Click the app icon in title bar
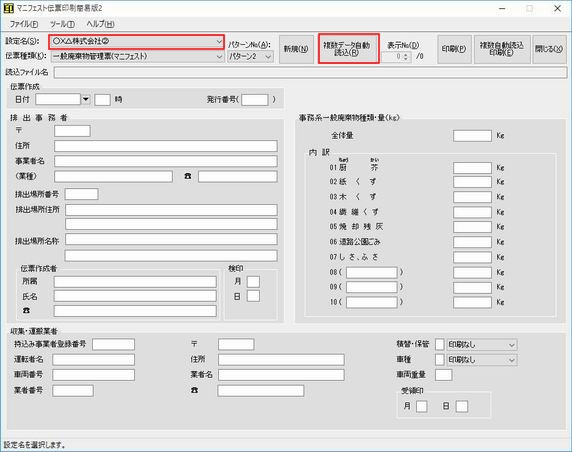The width and height of the screenshot is (572, 452). pyautogui.click(x=8, y=8)
